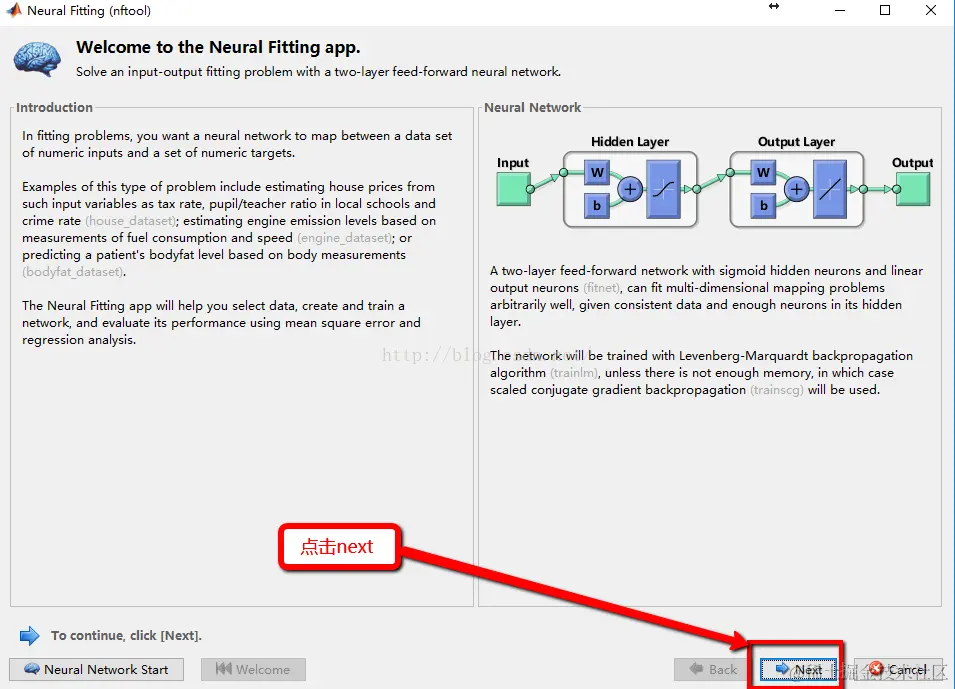Viewport: 955px width, 689px height.
Task: Click Hidden Layer sum plus circle
Action: coord(630,189)
